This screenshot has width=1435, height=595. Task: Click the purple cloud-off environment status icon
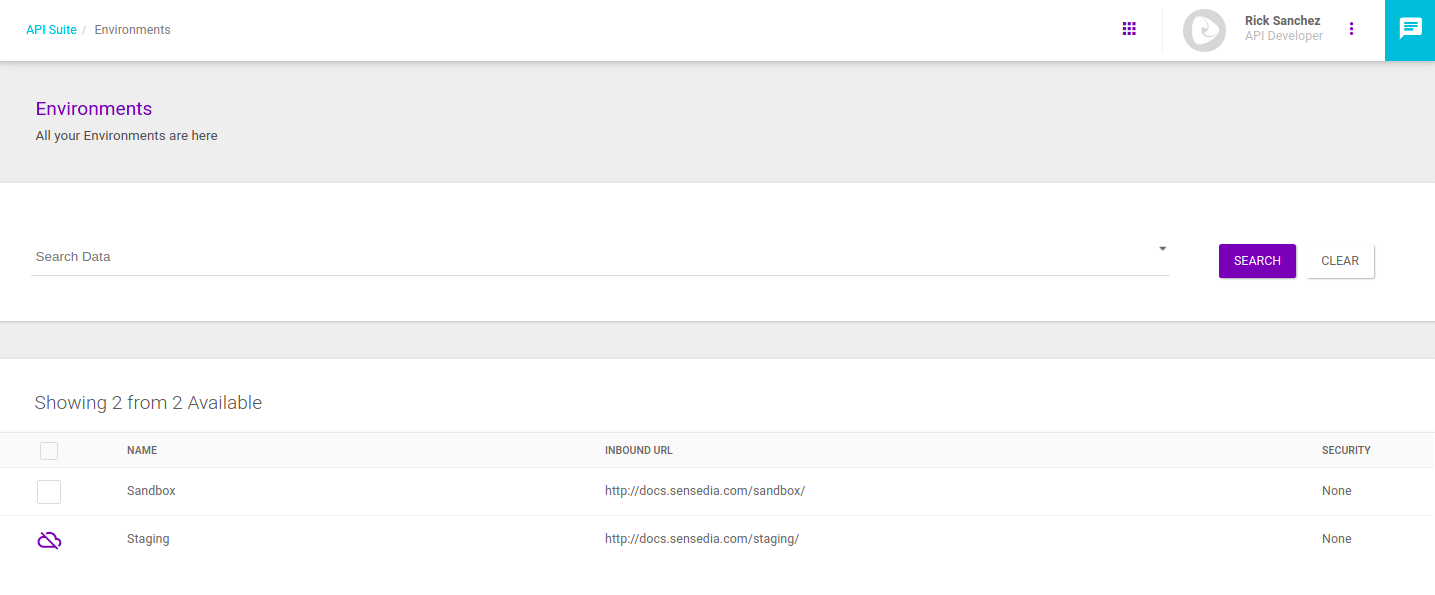tap(48, 539)
